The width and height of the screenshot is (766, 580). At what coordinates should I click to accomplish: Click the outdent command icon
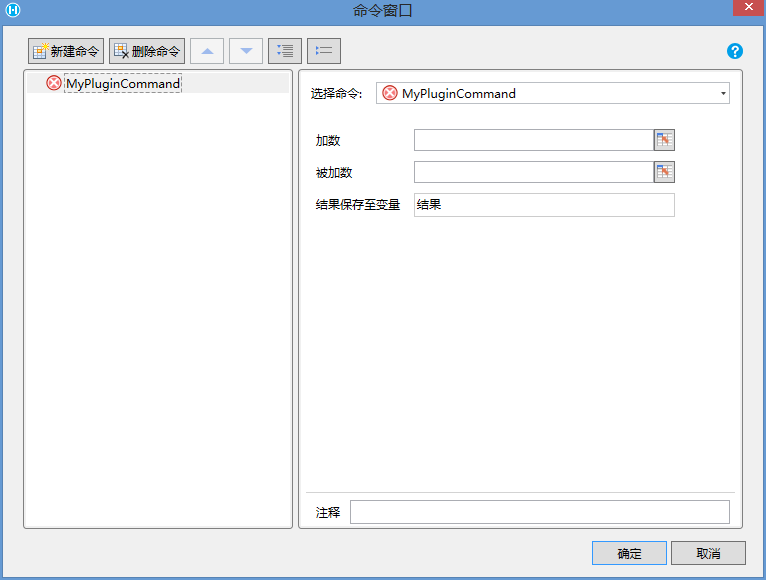324,51
